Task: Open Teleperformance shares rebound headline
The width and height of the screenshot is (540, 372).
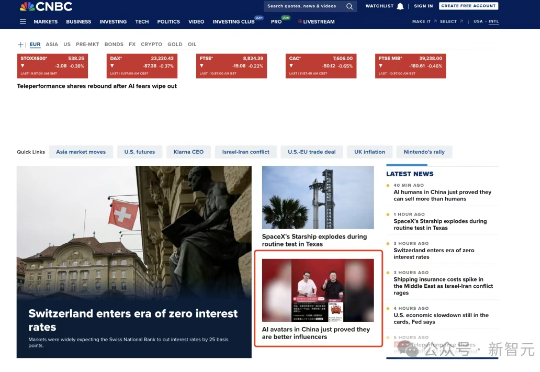Action: pos(97,86)
